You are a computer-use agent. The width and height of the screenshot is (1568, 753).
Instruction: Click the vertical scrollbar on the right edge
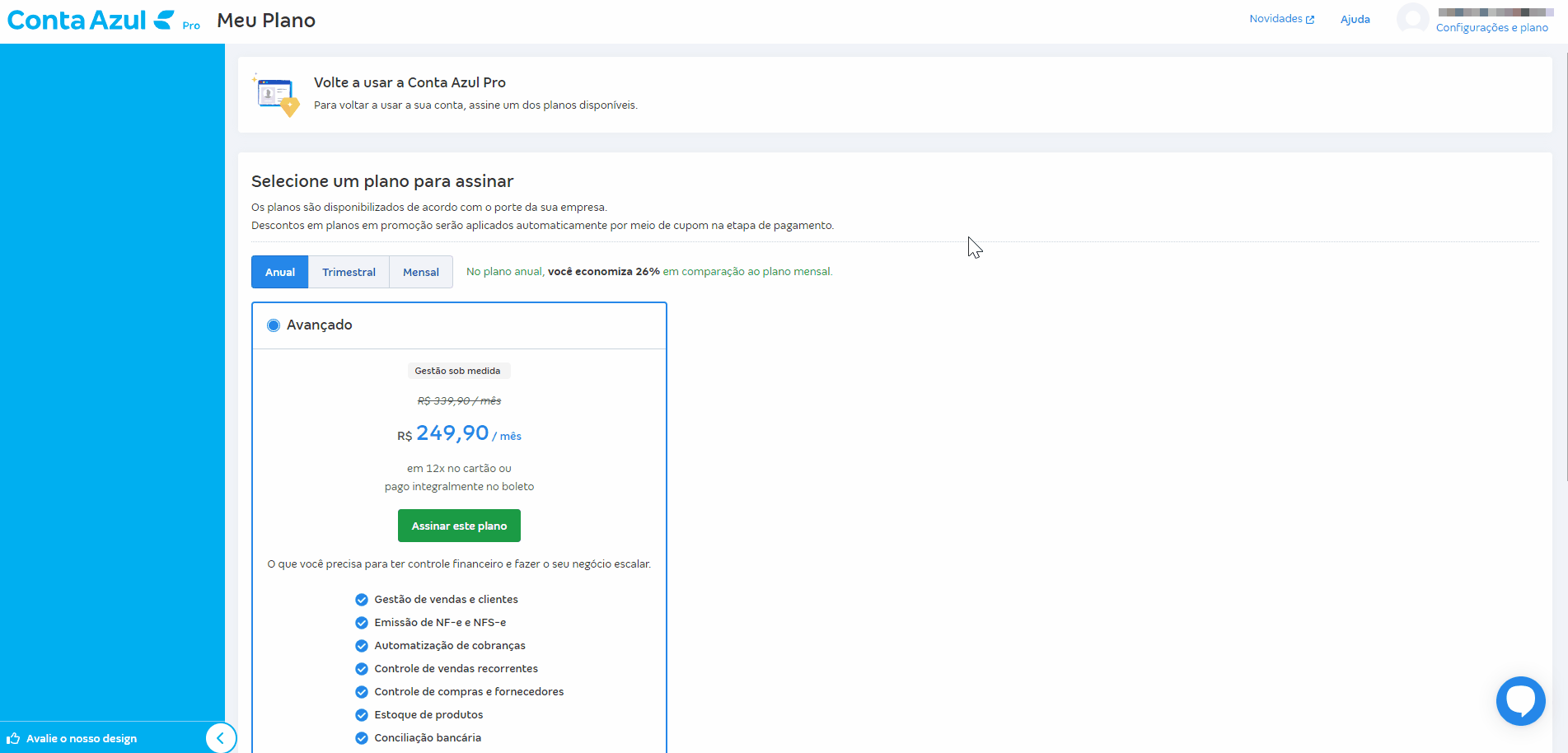coord(1563,247)
